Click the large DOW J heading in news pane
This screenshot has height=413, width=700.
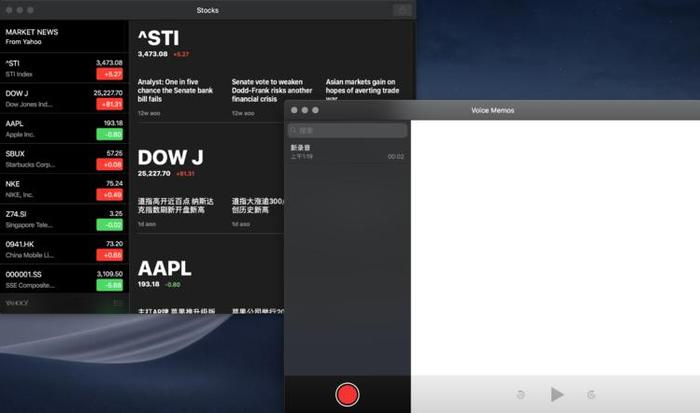170,158
